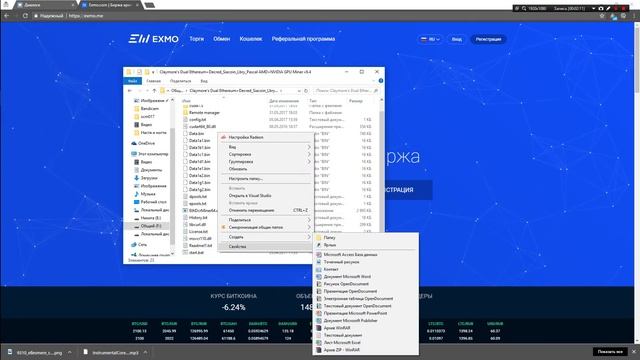This screenshot has width=640, height=360.
Task: Click the Кошелек link on EXMO
Action: point(251,39)
